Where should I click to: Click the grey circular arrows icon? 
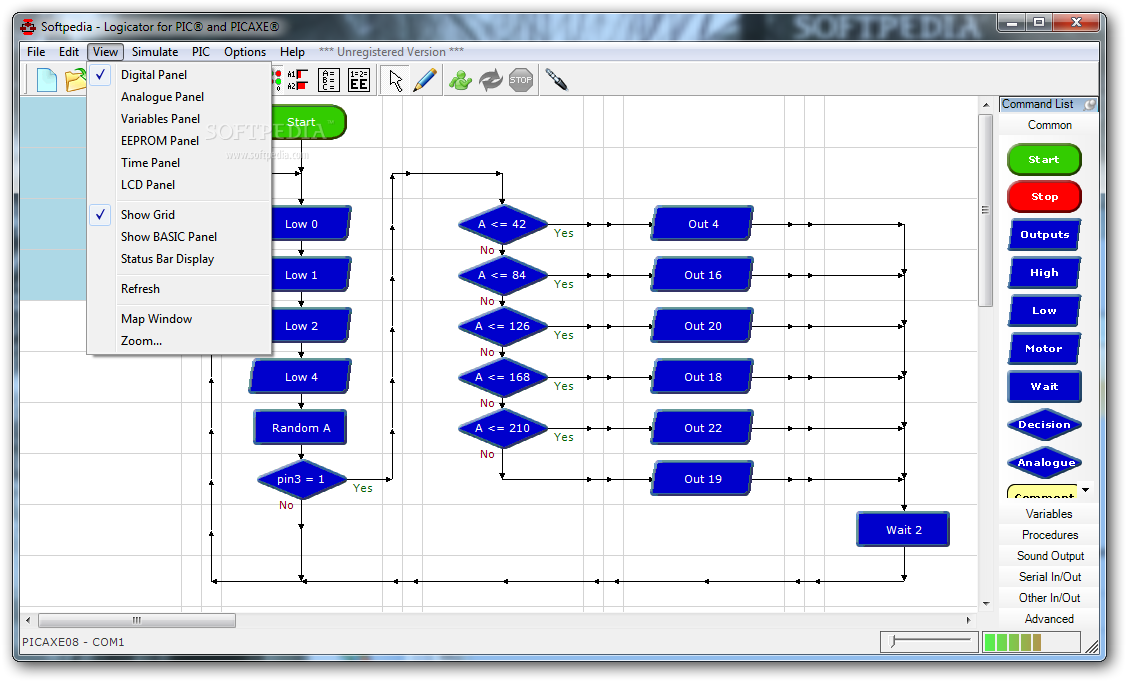tap(491, 80)
